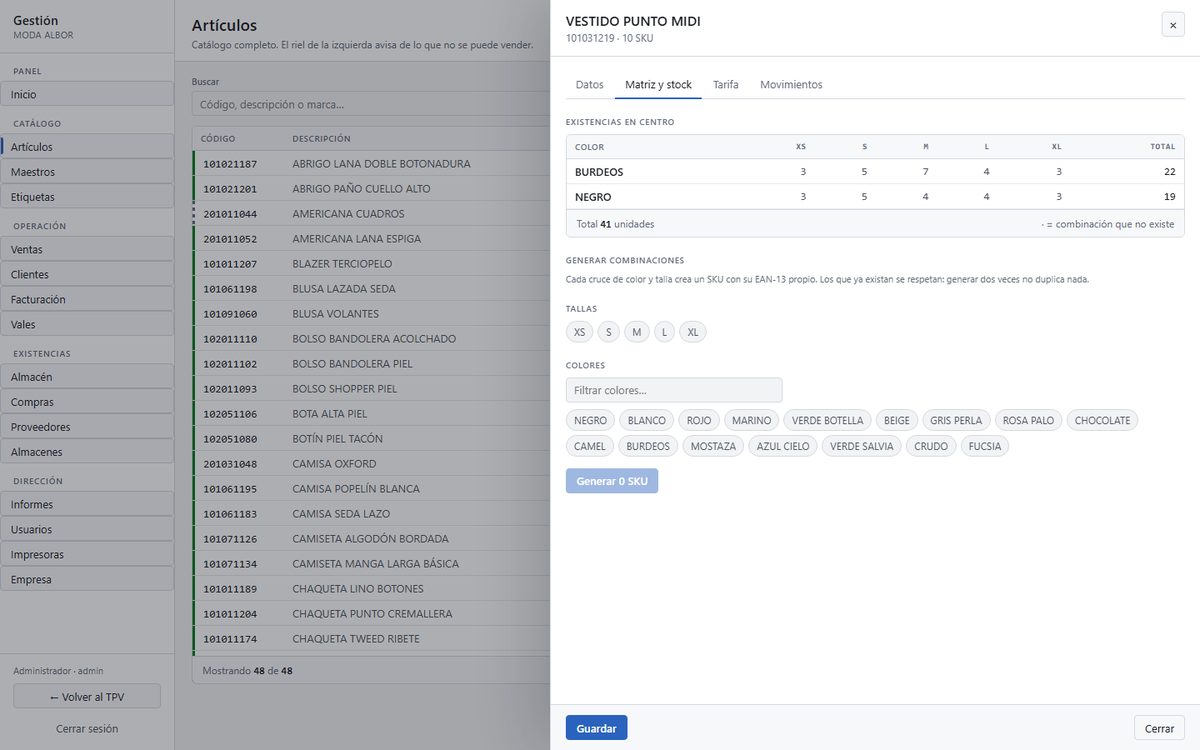
Task: Select the GRIS PERLA color chip
Action: click(x=955, y=421)
